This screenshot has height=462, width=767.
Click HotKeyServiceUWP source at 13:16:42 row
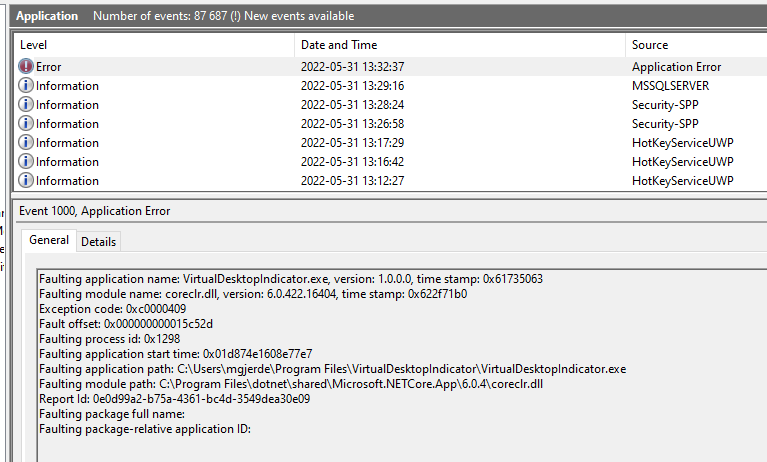682,162
